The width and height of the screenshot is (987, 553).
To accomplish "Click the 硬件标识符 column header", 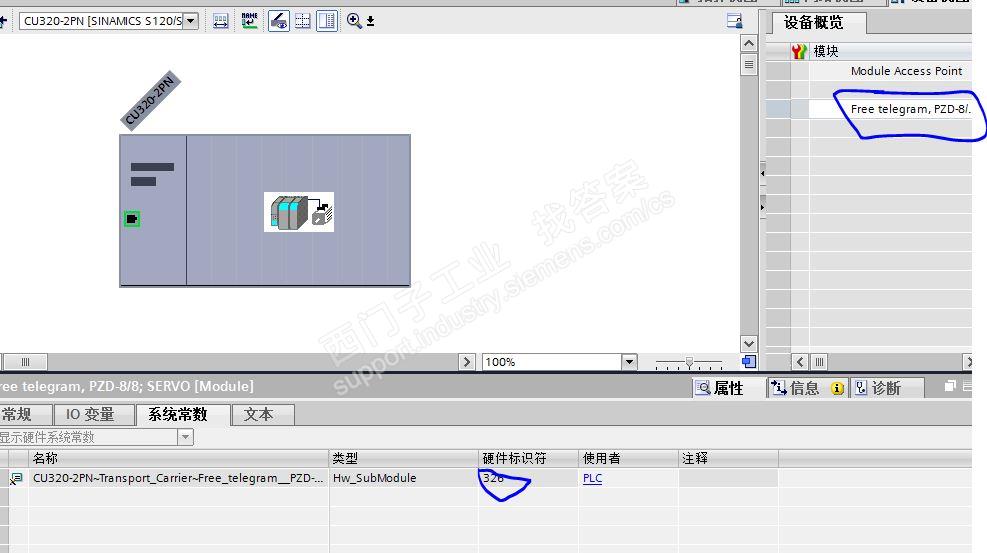I will (529, 459).
